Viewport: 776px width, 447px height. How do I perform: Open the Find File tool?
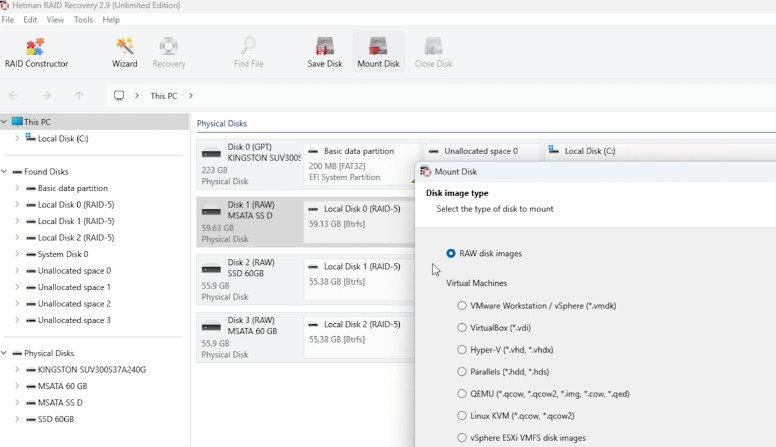248,52
